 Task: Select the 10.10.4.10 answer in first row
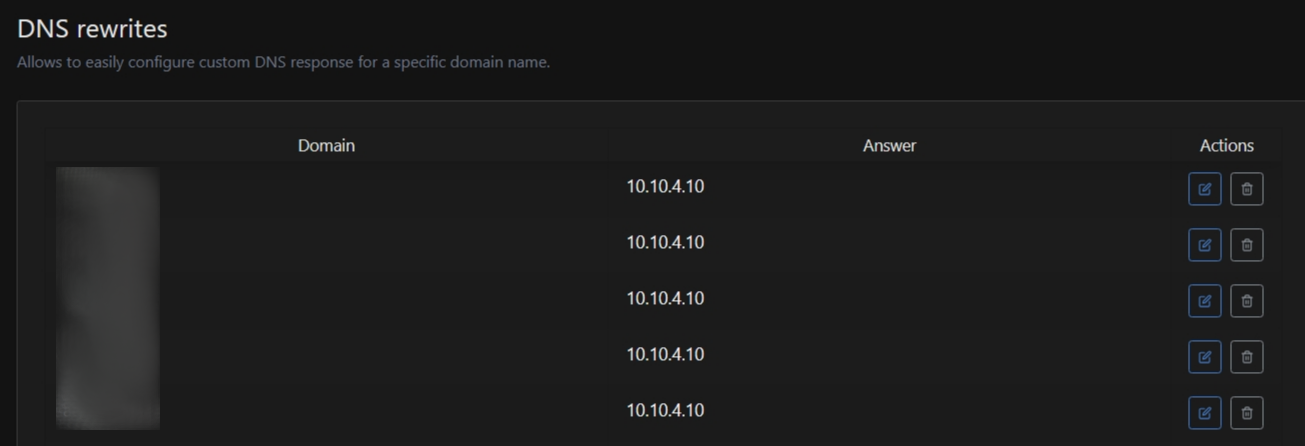pos(665,186)
